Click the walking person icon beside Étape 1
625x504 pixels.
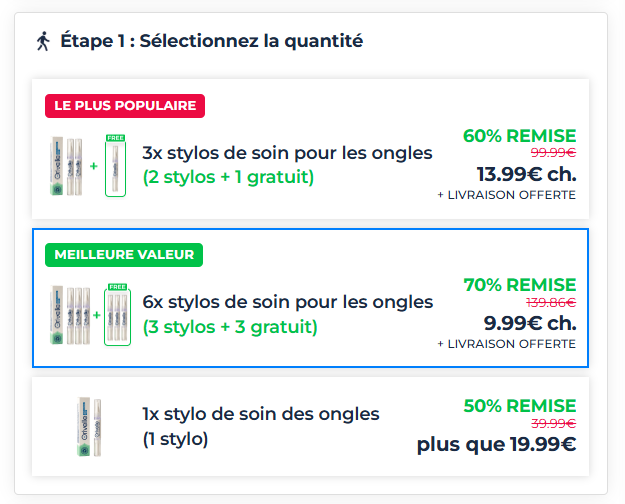43,41
